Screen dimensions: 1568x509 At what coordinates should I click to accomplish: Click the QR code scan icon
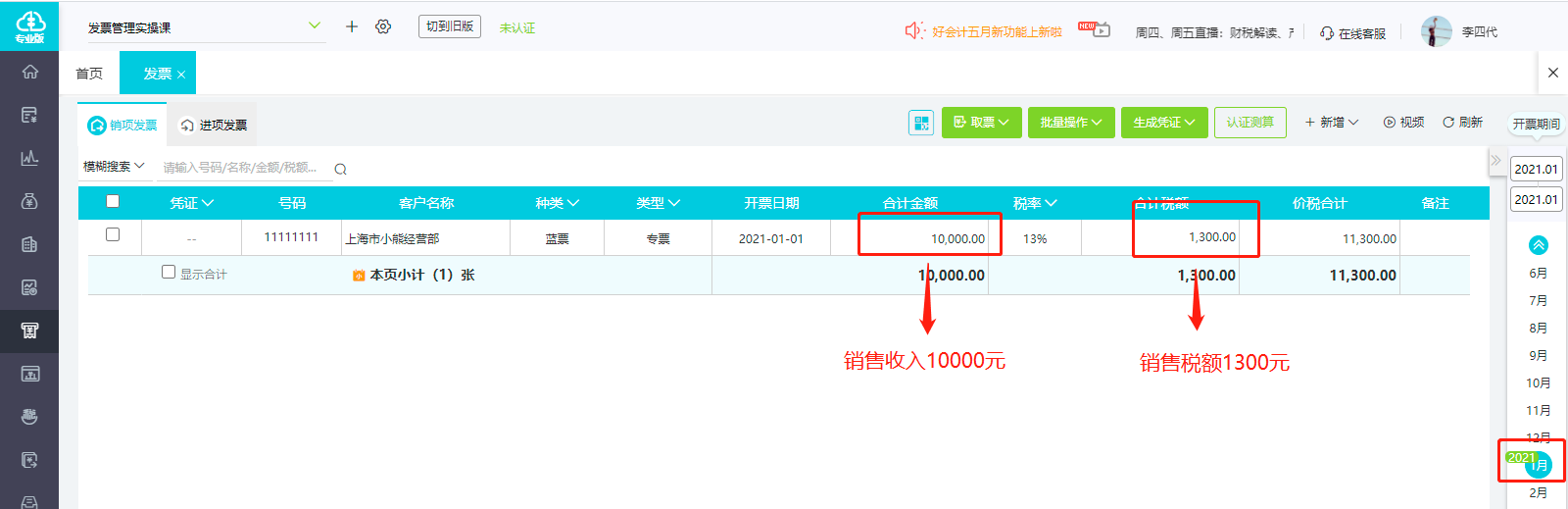click(x=921, y=123)
